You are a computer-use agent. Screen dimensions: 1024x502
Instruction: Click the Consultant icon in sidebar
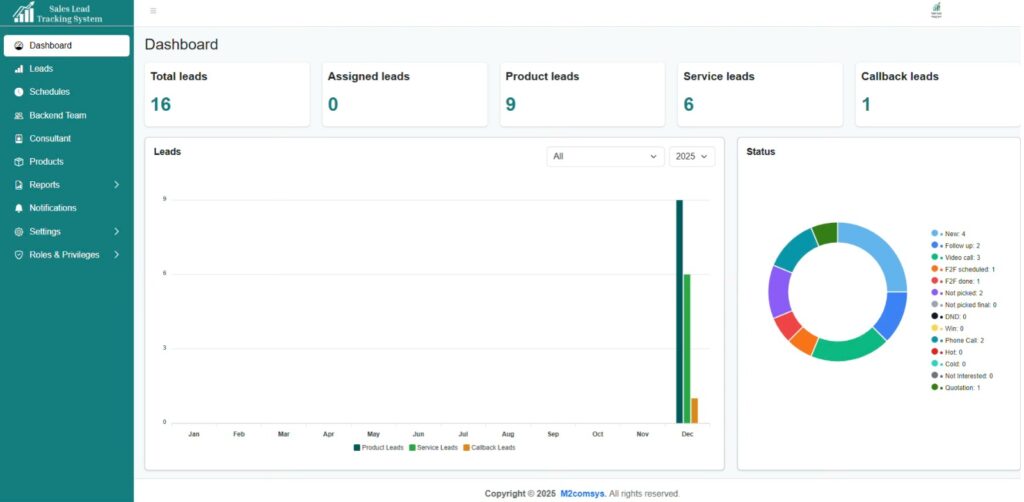click(x=19, y=139)
